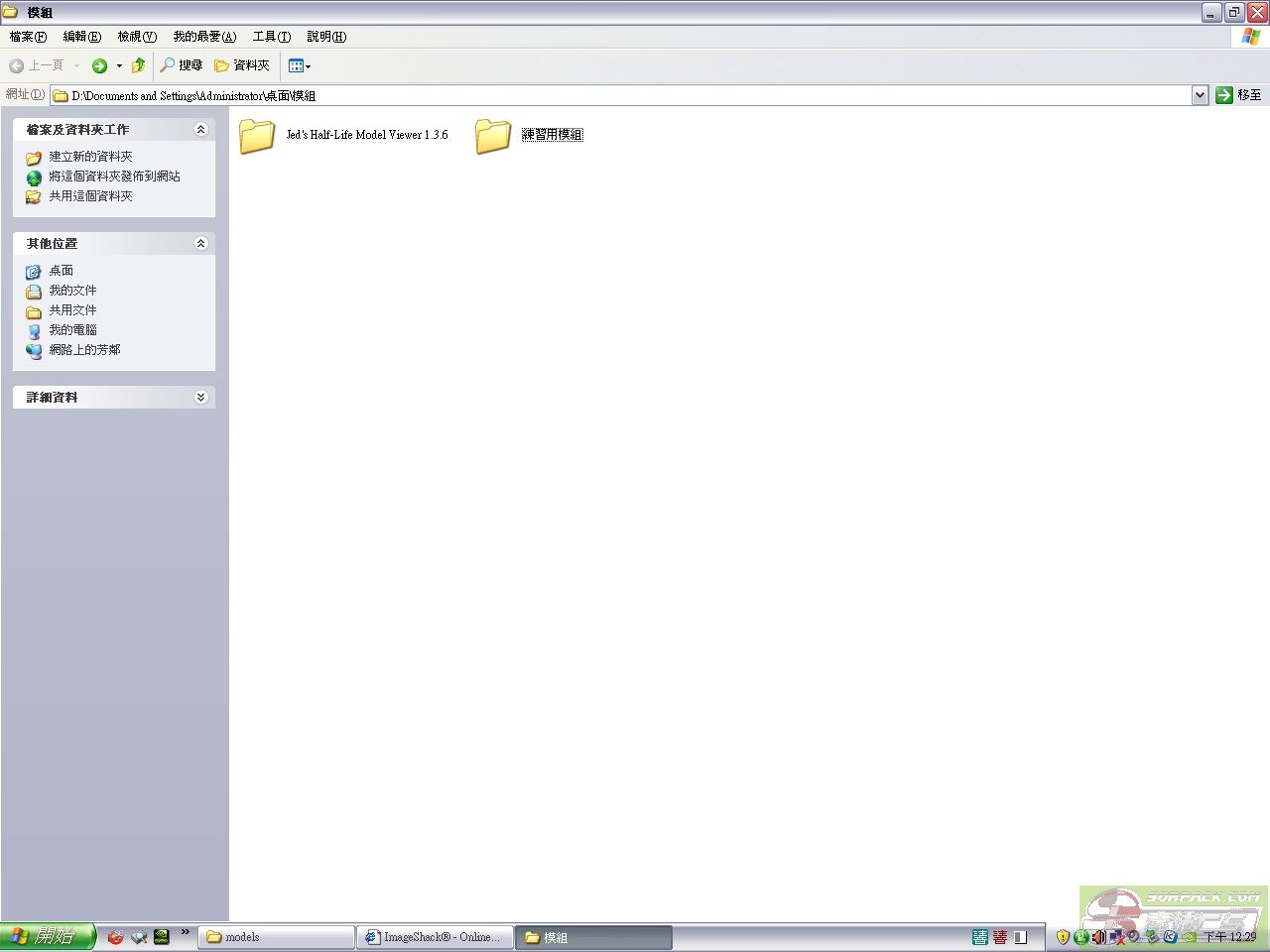Image resolution: width=1270 pixels, height=952 pixels.
Task: Open the Views dropdown in toolbar
Action: [x=299, y=65]
